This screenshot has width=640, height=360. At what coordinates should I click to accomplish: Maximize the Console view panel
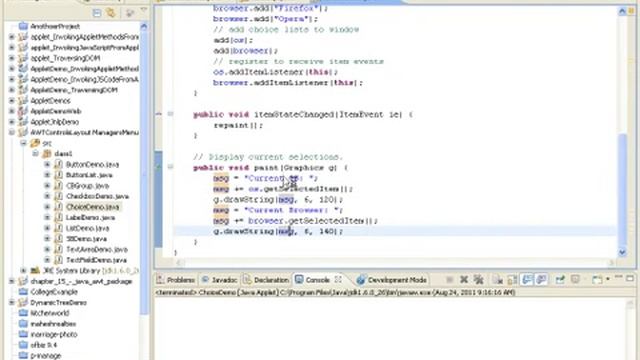point(630,278)
